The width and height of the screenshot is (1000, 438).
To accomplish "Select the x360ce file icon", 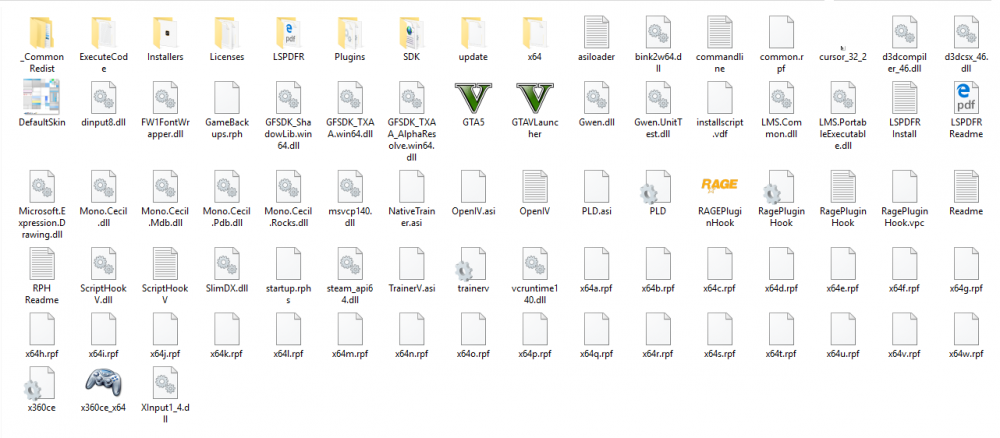I will point(41,382).
